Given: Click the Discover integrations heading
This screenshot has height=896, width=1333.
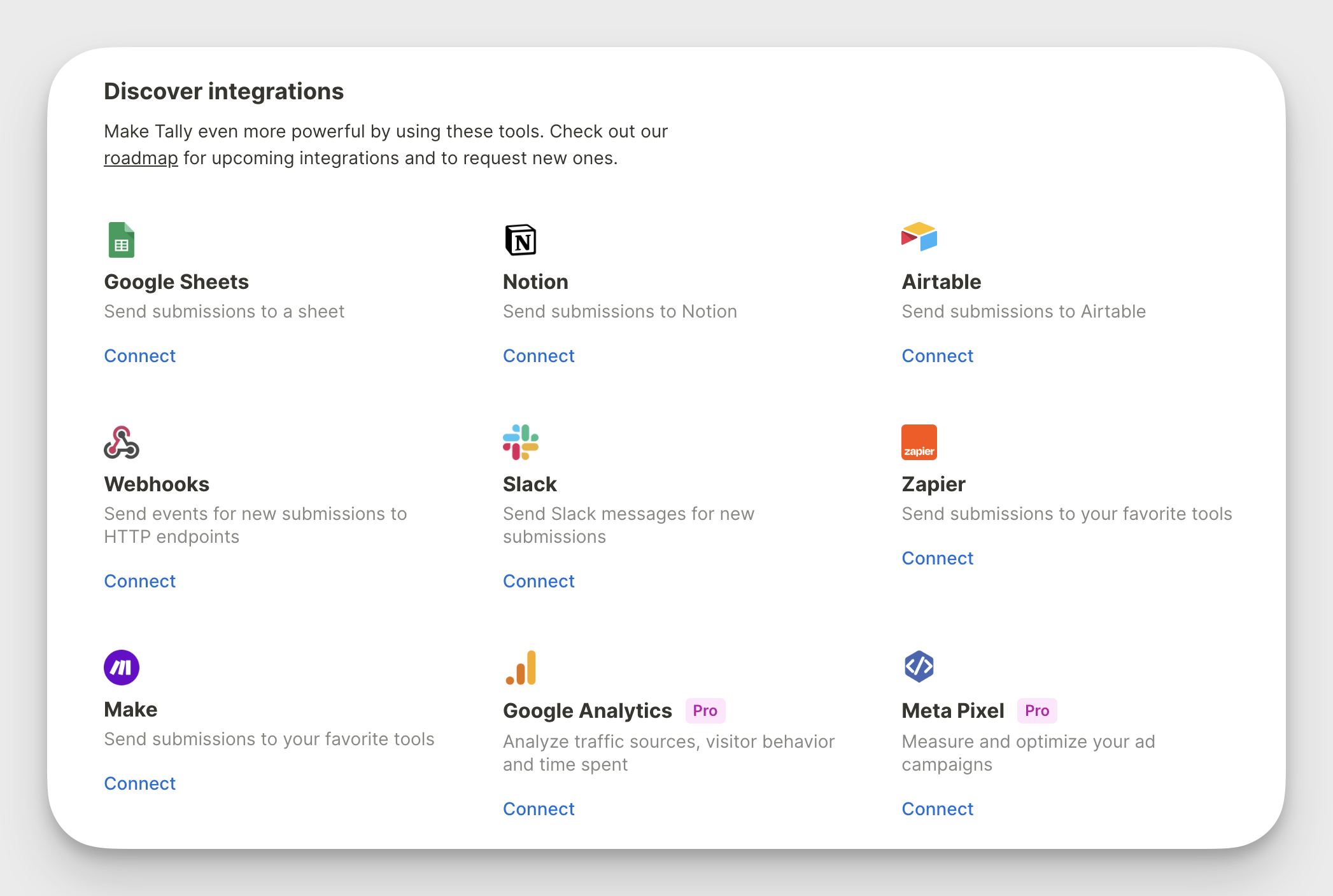Looking at the screenshot, I should 223,92.
